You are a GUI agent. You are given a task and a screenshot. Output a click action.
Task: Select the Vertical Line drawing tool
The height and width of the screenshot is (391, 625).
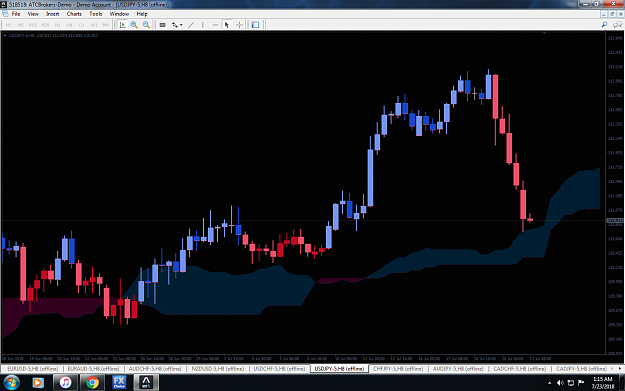point(203,25)
